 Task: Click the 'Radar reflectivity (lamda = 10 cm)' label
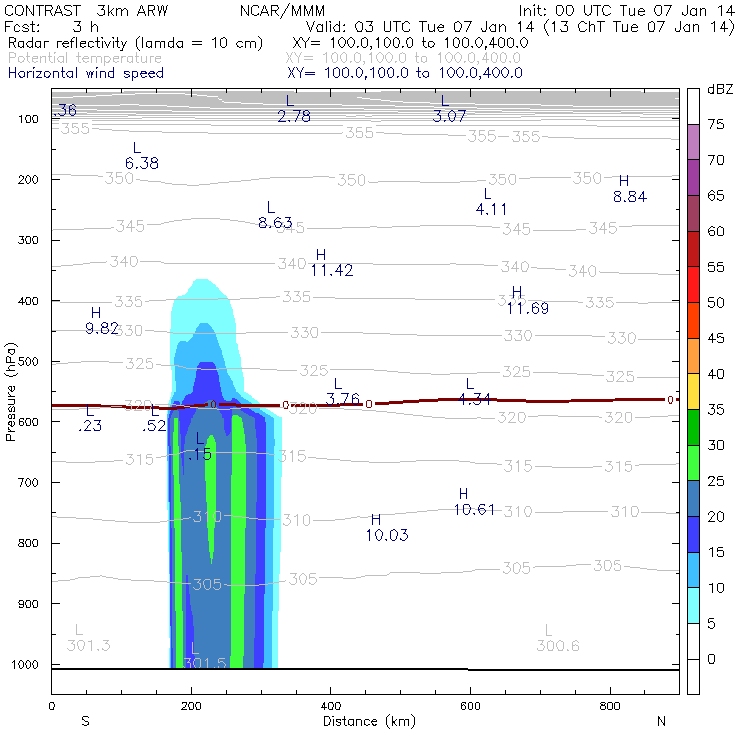135,43
